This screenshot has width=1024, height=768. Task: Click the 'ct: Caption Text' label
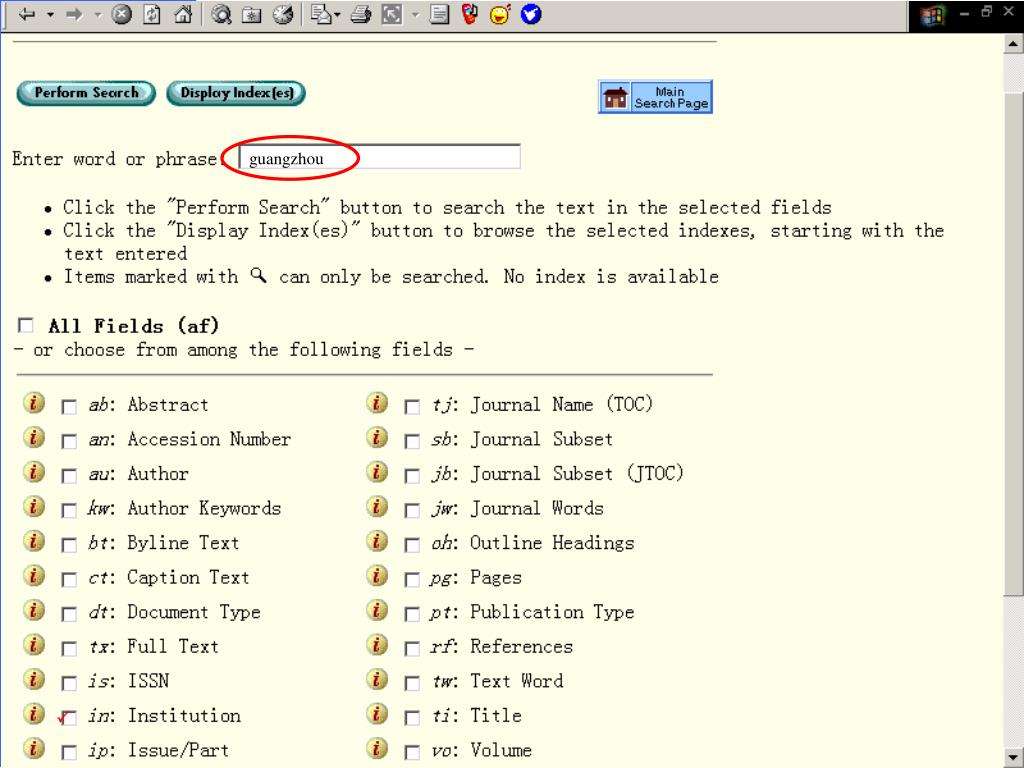pyautogui.click(x=169, y=577)
